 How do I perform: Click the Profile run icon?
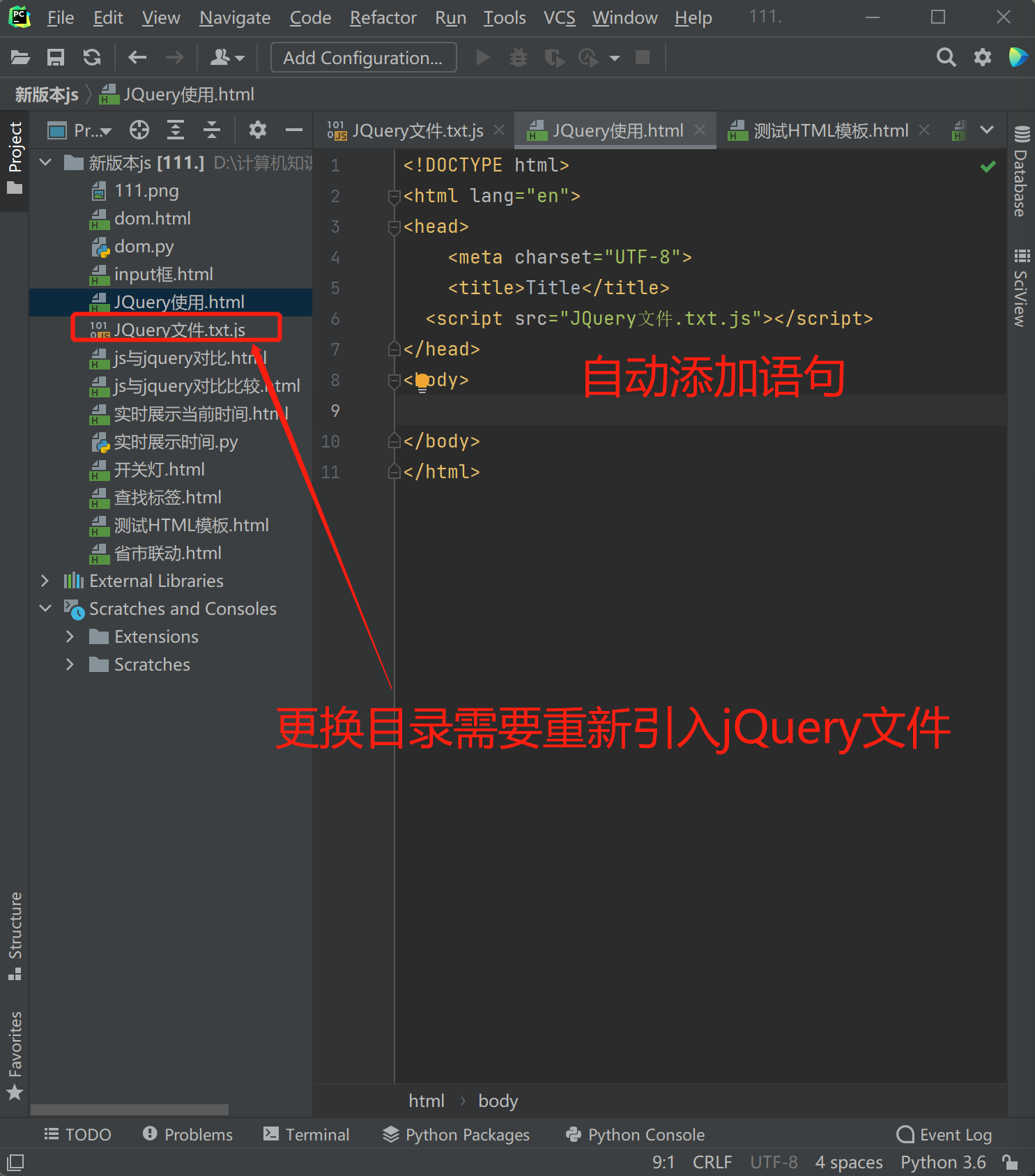[x=589, y=57]
